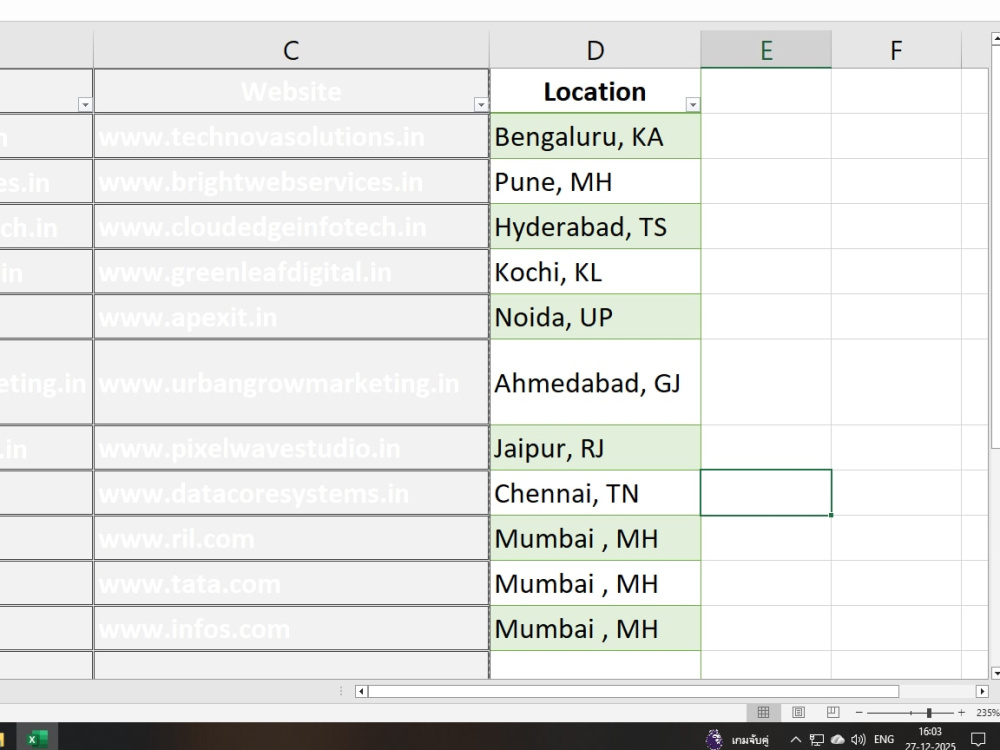Click the horizontal scrollbar thumb

click(x=633, y=691)
